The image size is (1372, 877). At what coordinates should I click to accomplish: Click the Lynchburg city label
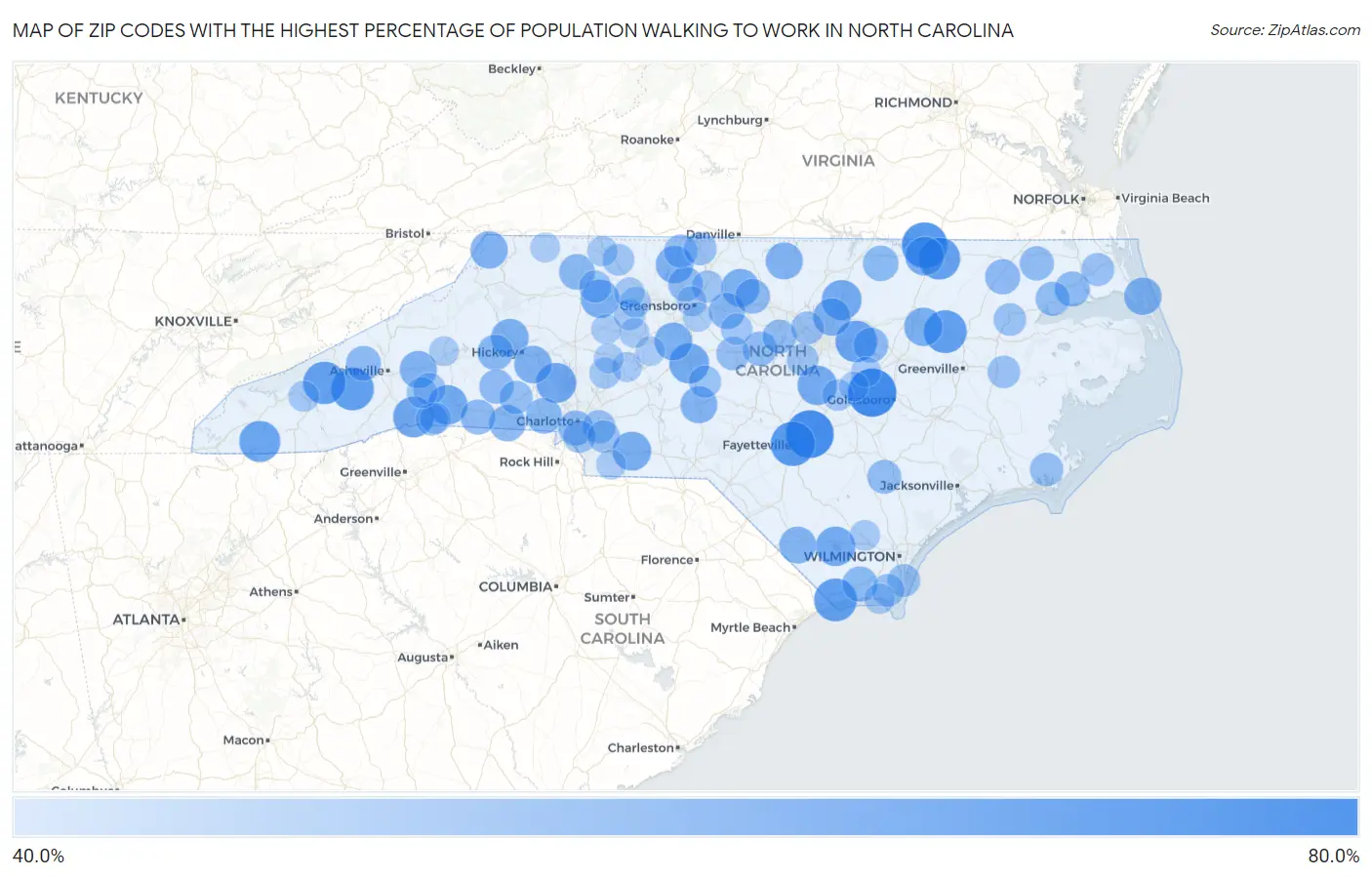tap(732, 120)
